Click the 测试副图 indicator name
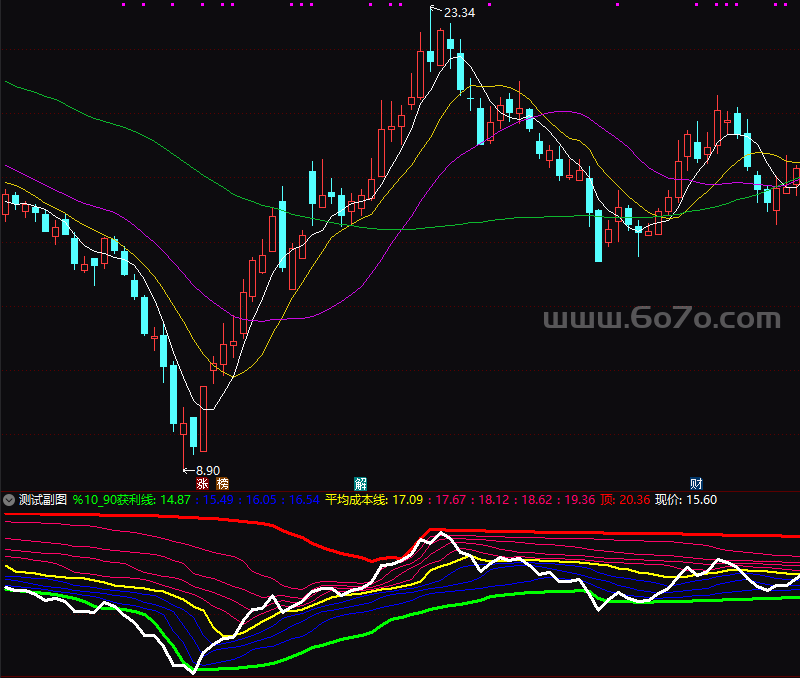Viewport: 800px width, 678px height. [x=43, y=500]
